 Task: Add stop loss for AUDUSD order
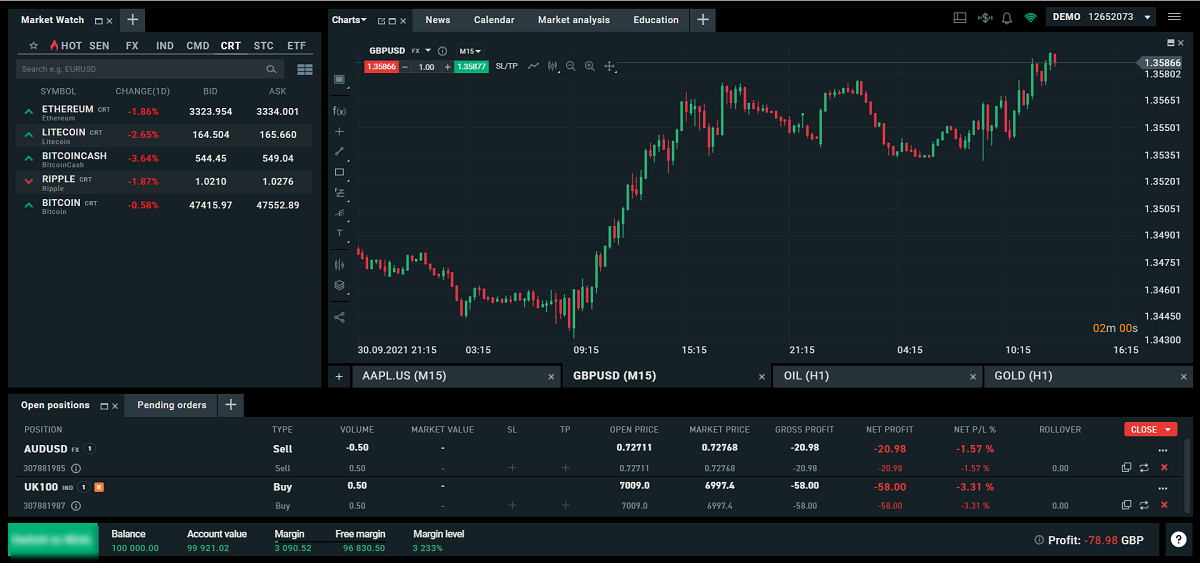[x=512, y=468]
